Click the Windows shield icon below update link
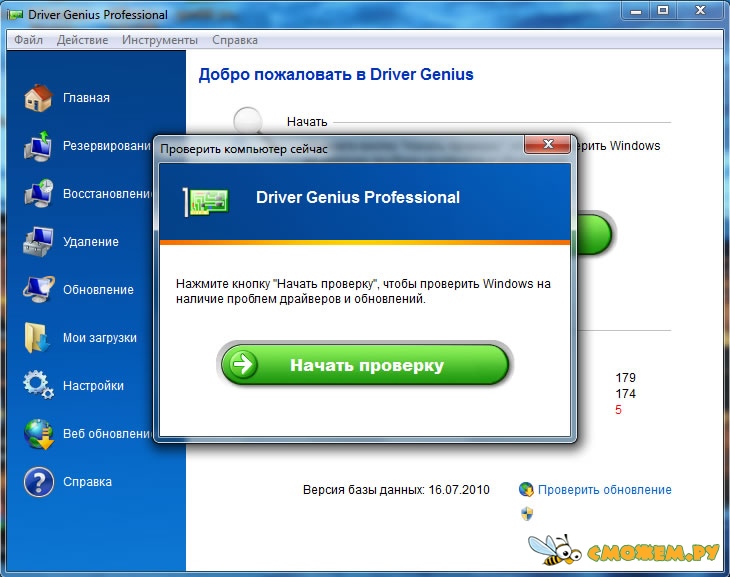The width and height of the screenshot is (730, 577). [x=527, y=514]
